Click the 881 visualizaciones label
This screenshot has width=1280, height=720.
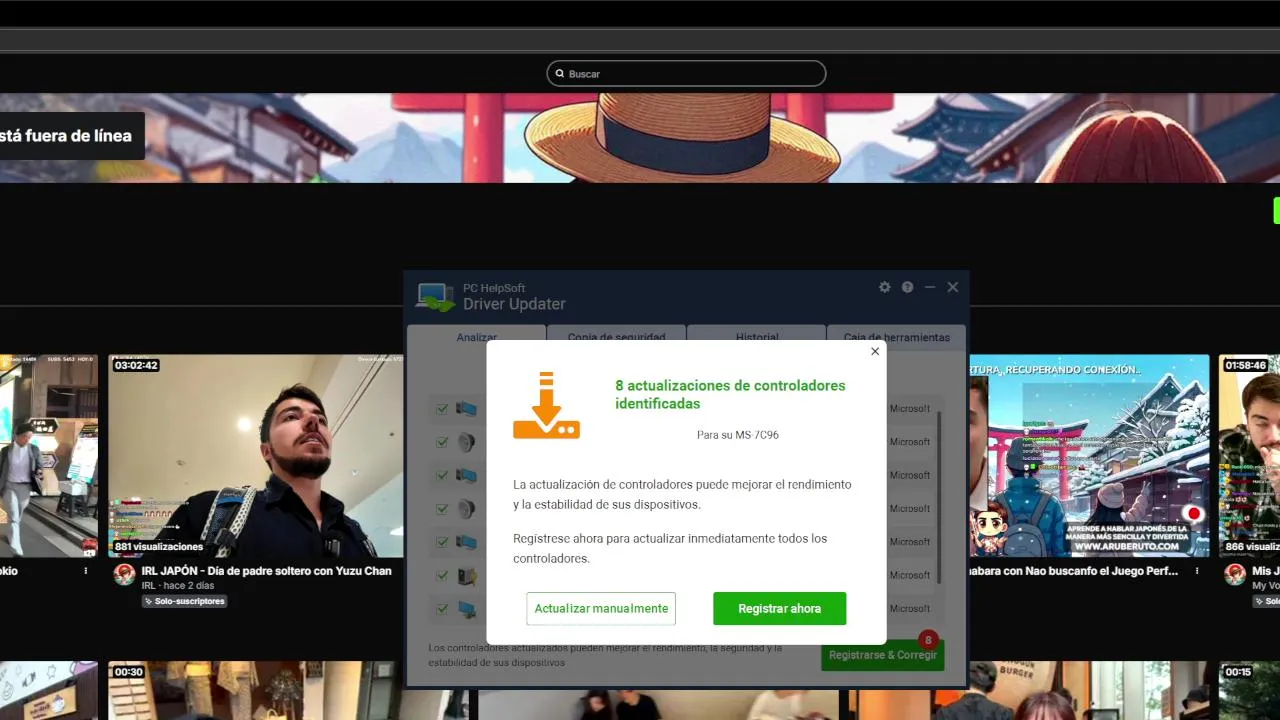pyautogui.click(x=158, y=547)
